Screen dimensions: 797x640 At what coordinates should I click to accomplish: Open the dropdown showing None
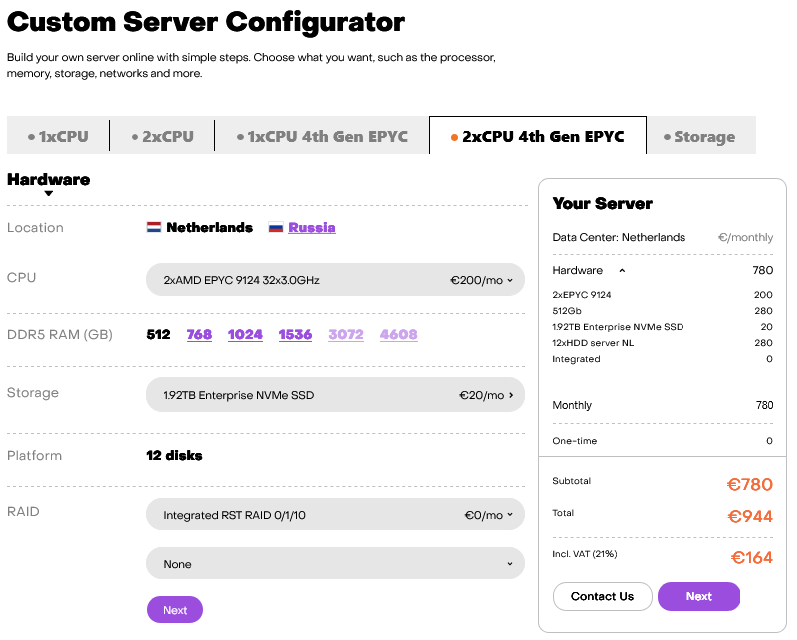coord(335,564)
